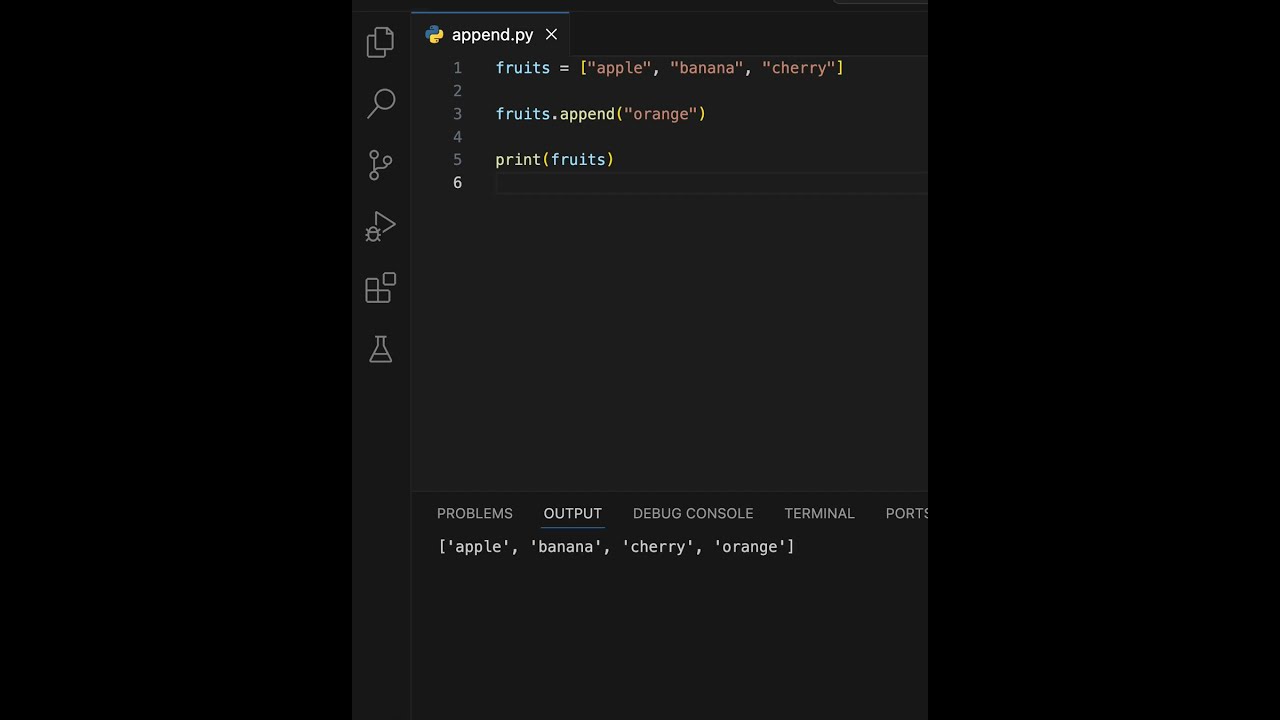Switch to the DEBUG CONSOLE tab
This screenshot has width=1280, height=720.
(693, 513)
